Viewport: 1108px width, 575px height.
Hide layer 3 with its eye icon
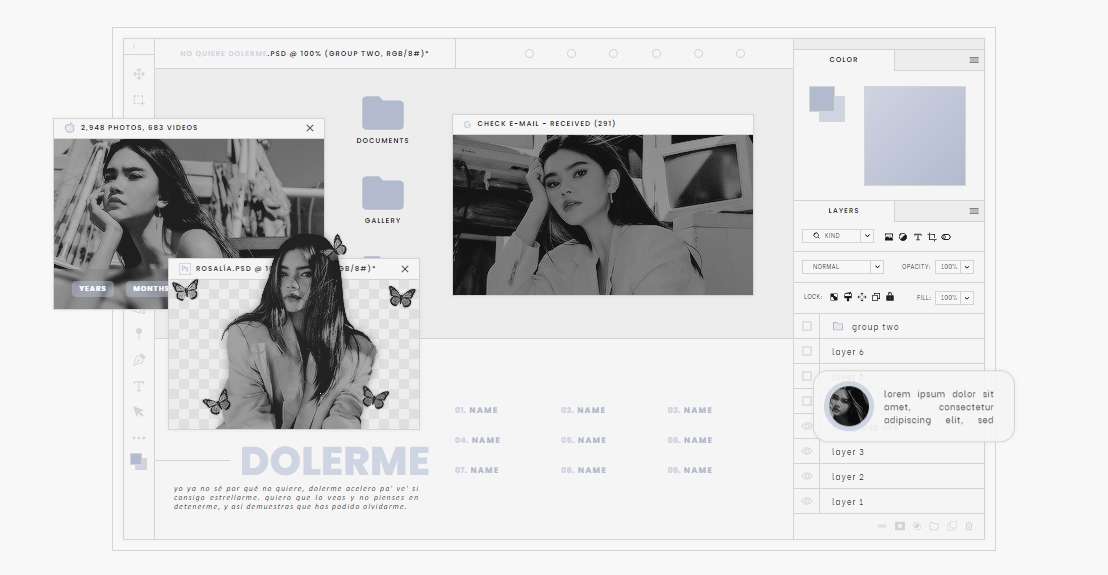pos(807,451)
